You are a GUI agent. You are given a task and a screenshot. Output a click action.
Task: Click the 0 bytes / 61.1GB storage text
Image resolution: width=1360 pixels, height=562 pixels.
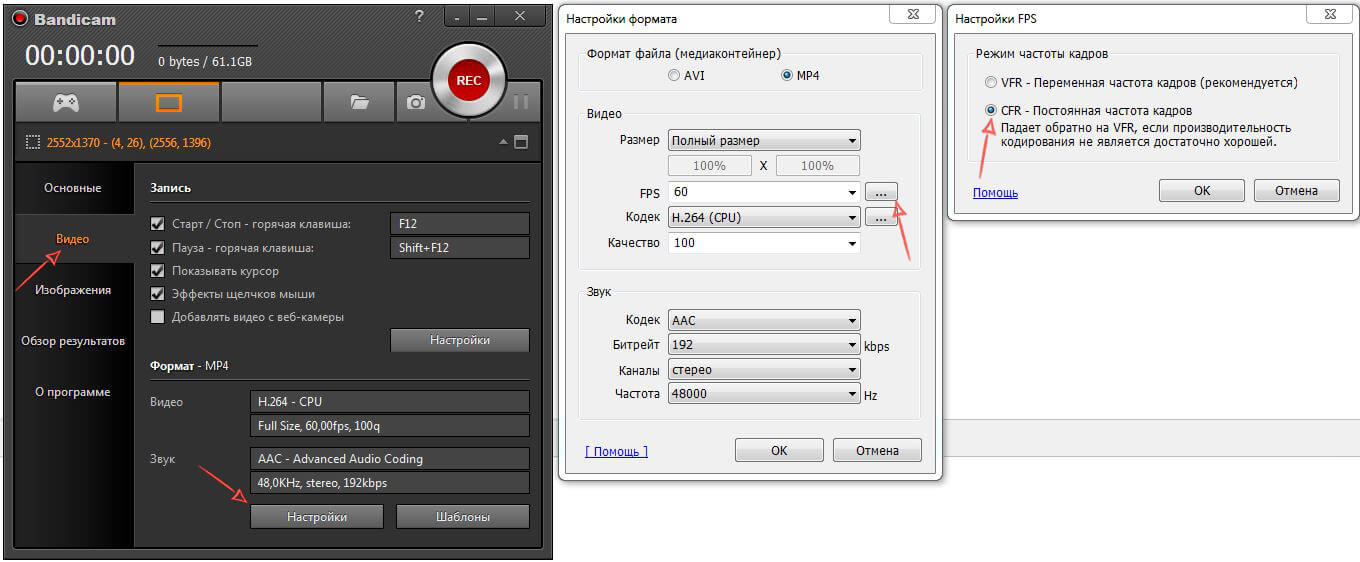(205, 62)
